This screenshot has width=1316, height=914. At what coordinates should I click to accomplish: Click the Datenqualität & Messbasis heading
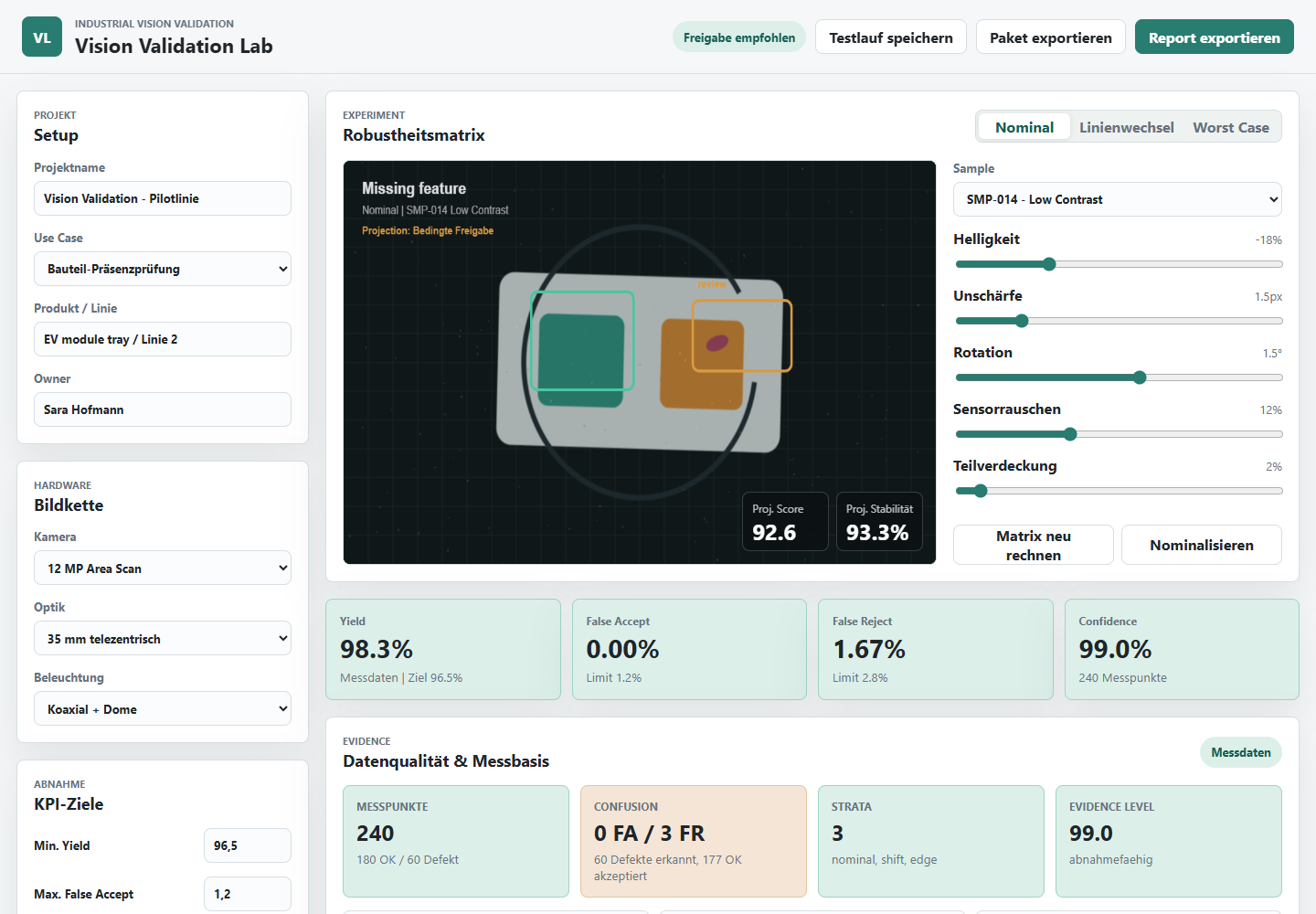(x=446, y=761)
